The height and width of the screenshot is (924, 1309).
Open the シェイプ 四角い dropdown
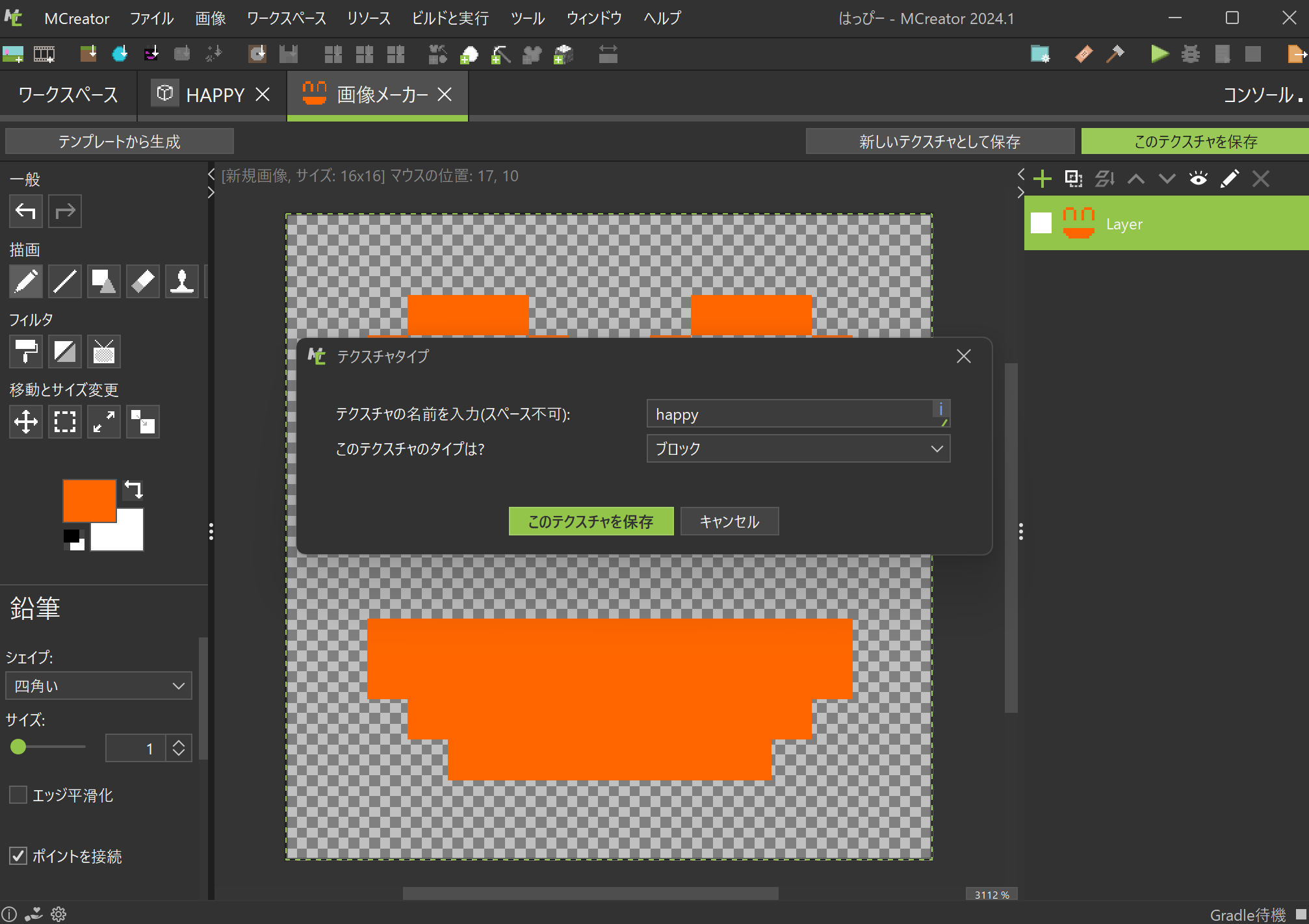[99, 686]
